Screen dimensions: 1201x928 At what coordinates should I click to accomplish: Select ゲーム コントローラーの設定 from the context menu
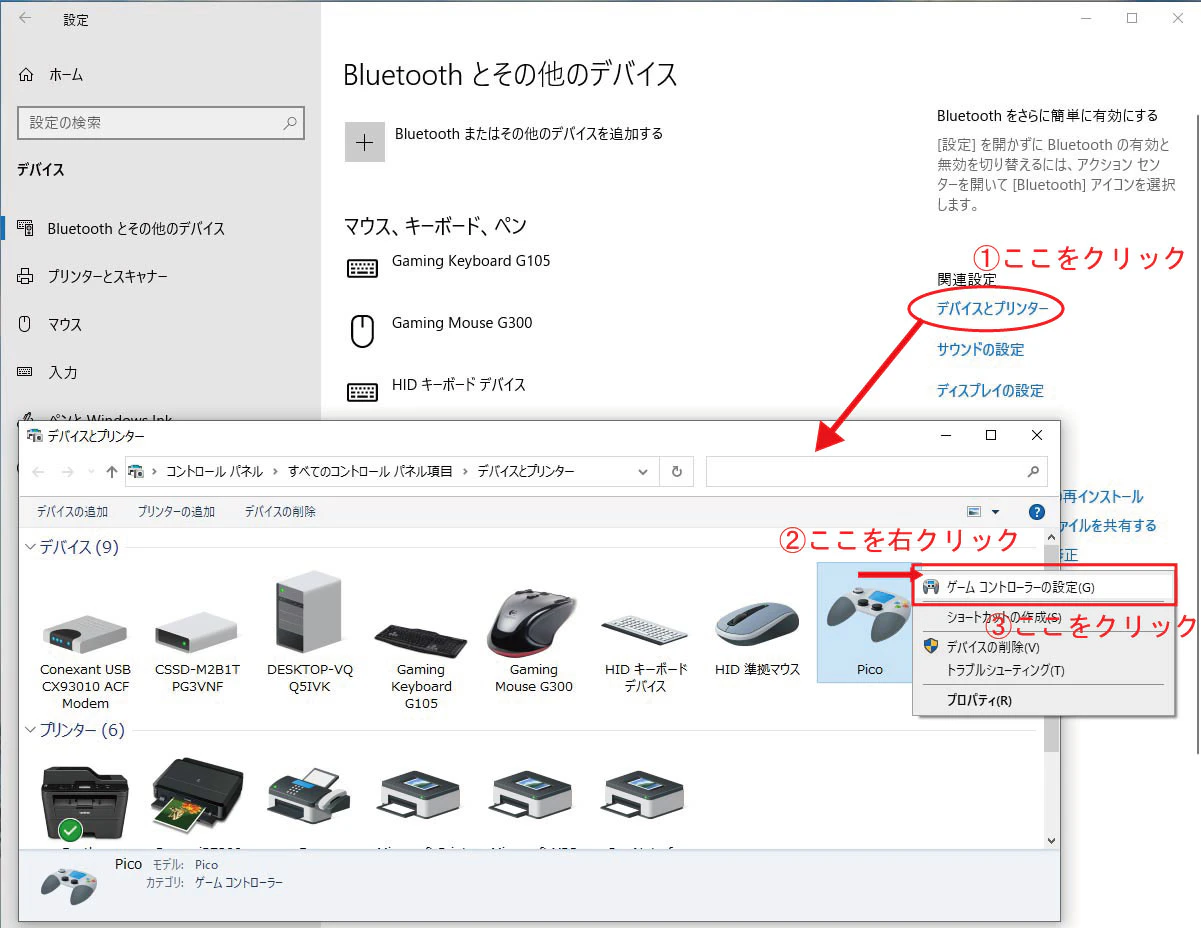pyautogui.click(x=1044, y=585)
